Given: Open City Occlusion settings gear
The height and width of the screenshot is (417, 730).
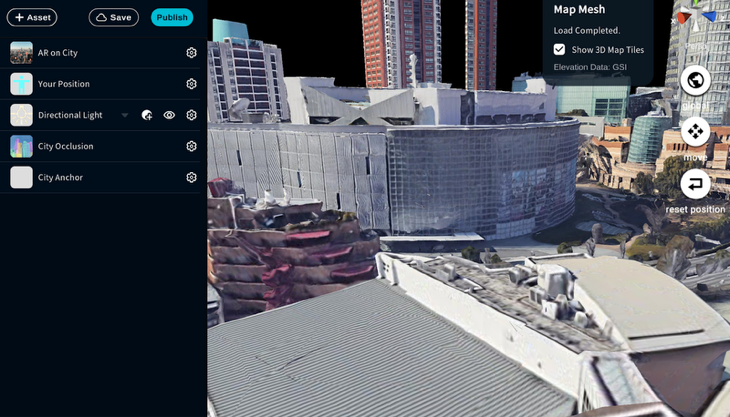Looking at the screenshot, I should click(x=191, y=146).
